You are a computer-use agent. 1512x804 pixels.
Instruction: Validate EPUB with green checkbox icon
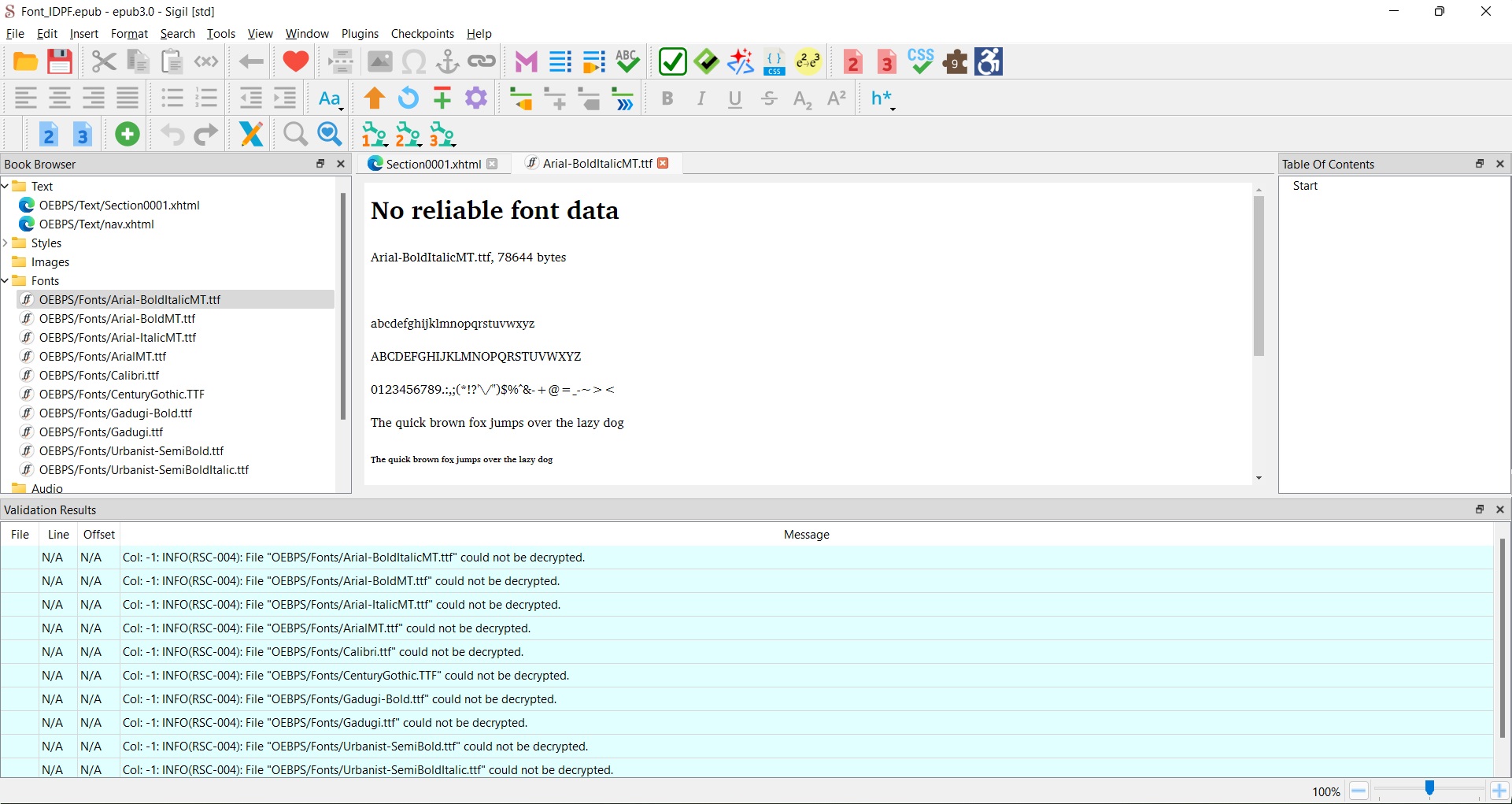673,61
